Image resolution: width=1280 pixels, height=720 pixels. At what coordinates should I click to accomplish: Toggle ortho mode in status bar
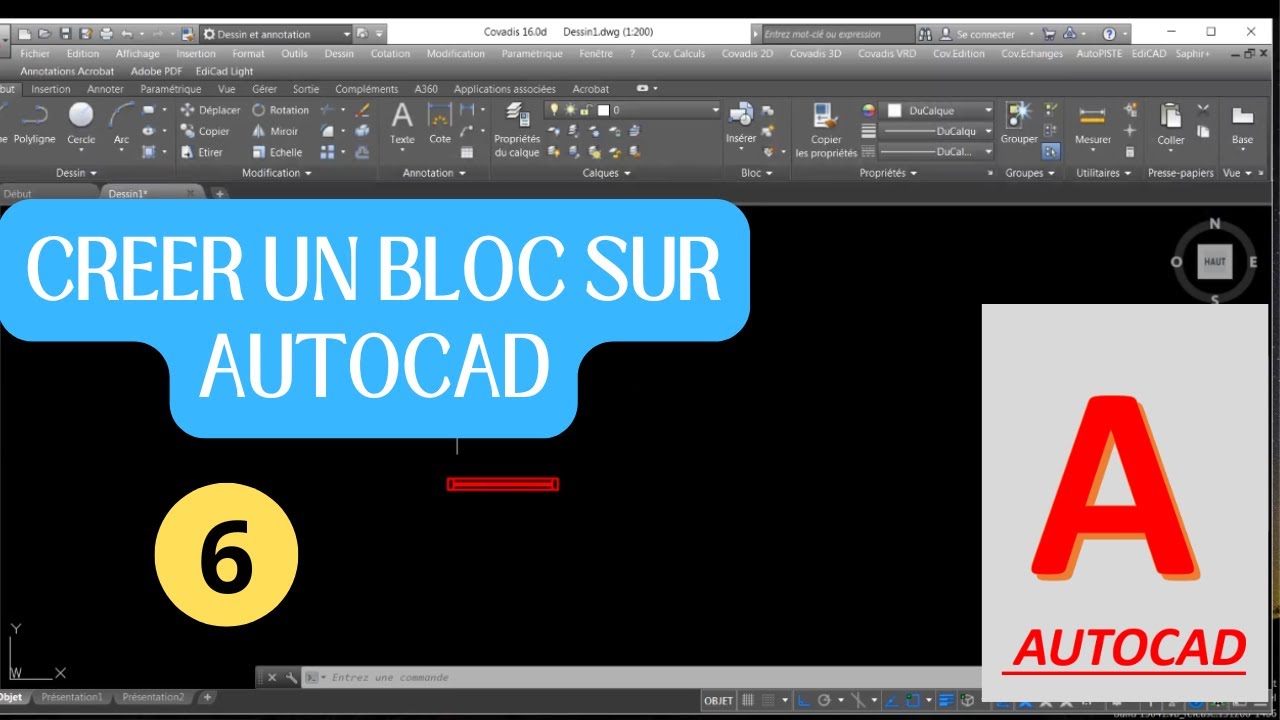coord(803,700)
